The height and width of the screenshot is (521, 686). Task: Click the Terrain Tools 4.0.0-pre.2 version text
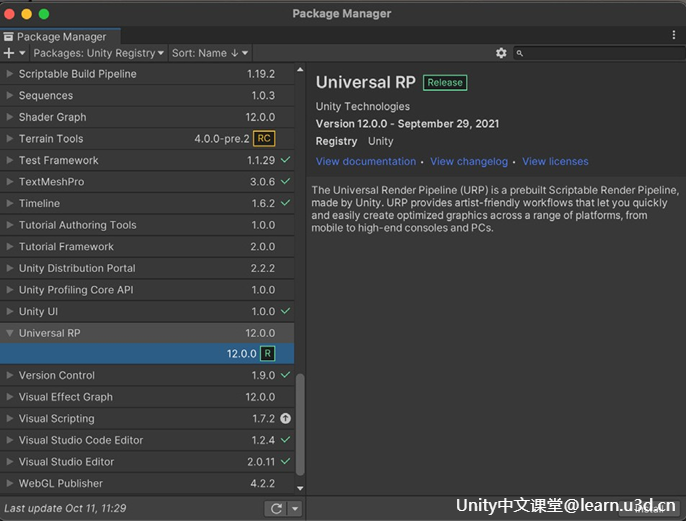[222, 139]
